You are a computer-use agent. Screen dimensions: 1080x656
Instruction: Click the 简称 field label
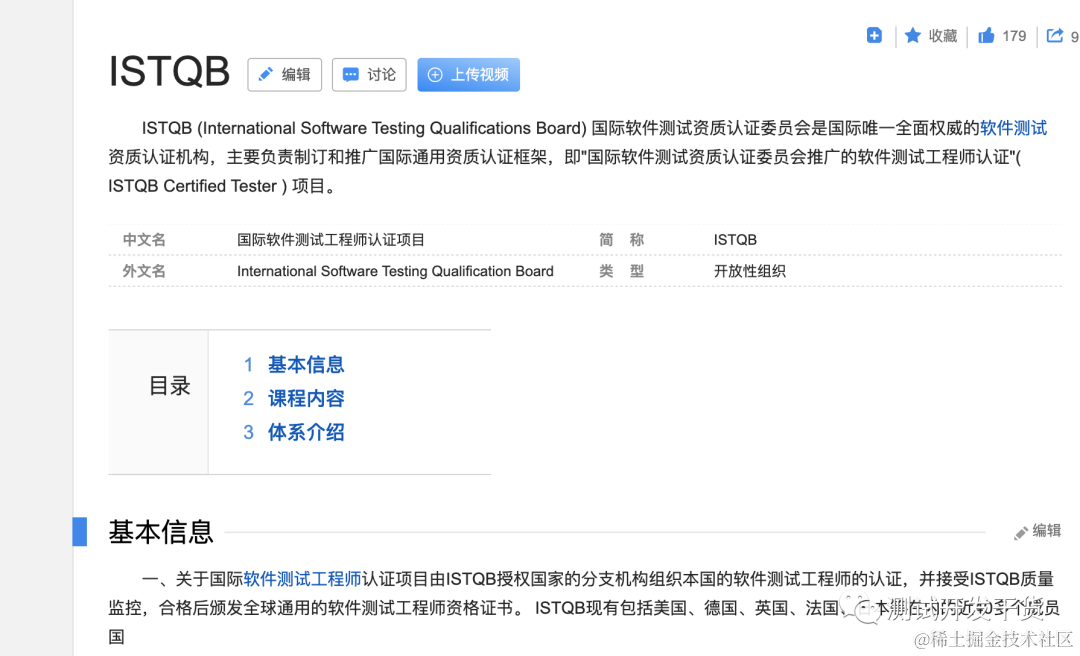621,240
